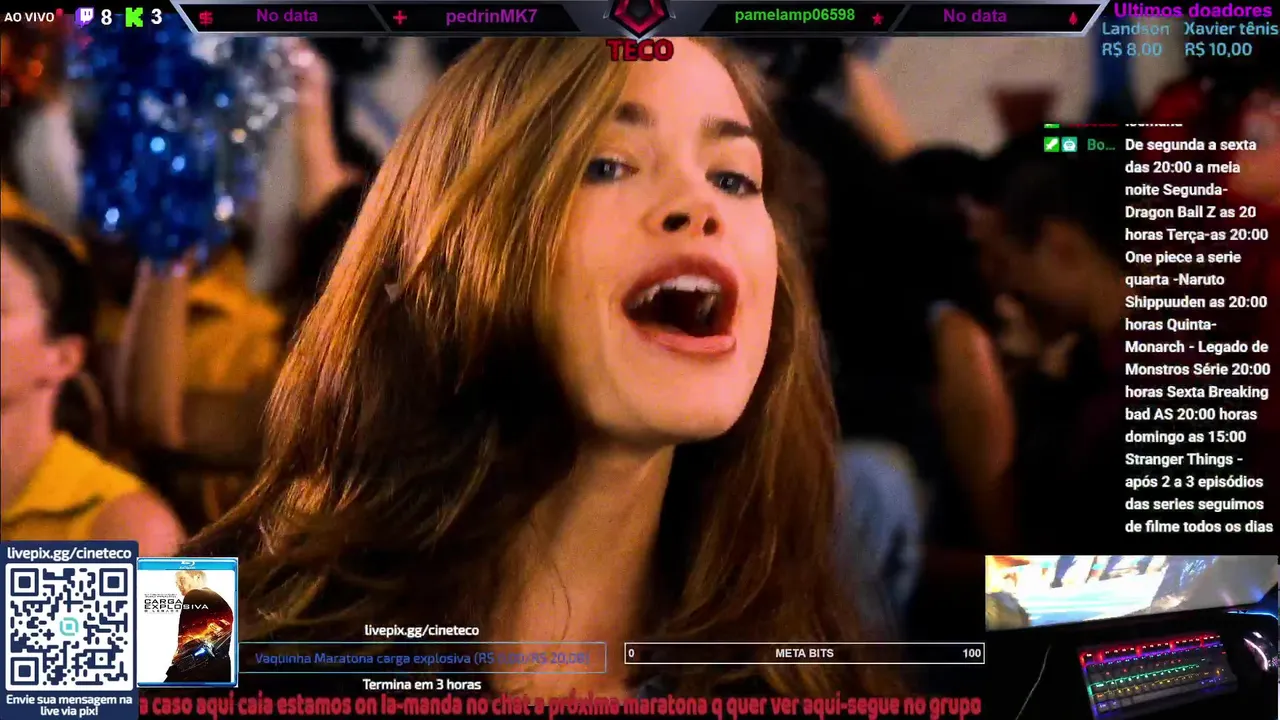Click the star icon after pamelamp06598
The image size is (1280, 720).
[x=877, y=18]
